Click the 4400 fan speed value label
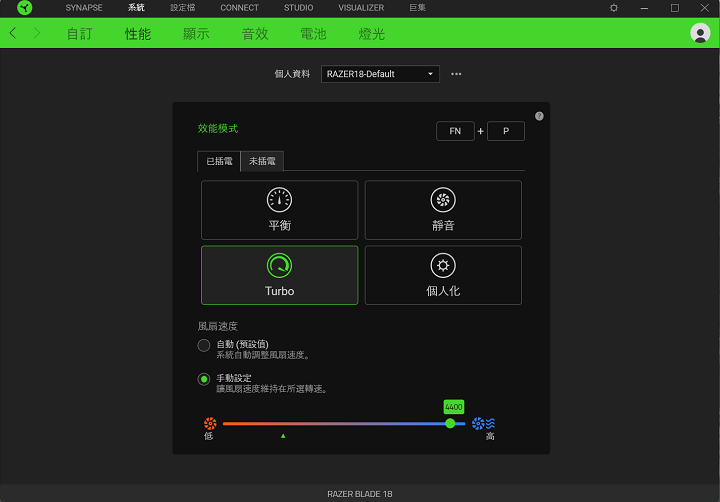The image size is (720, 502). point(454,407)
